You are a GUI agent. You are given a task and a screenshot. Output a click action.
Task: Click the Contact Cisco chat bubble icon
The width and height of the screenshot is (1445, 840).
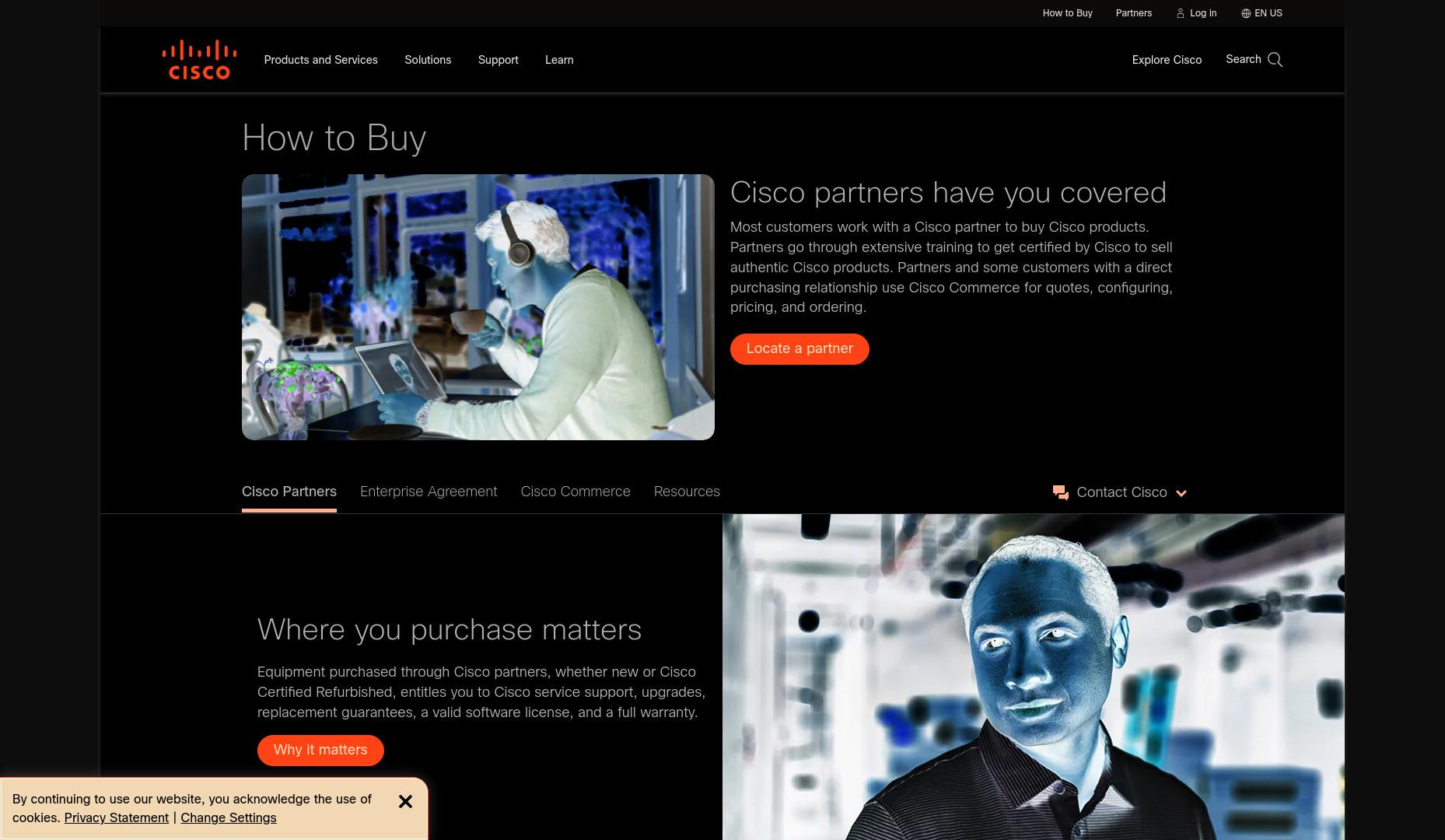(x=1061, y=492)
